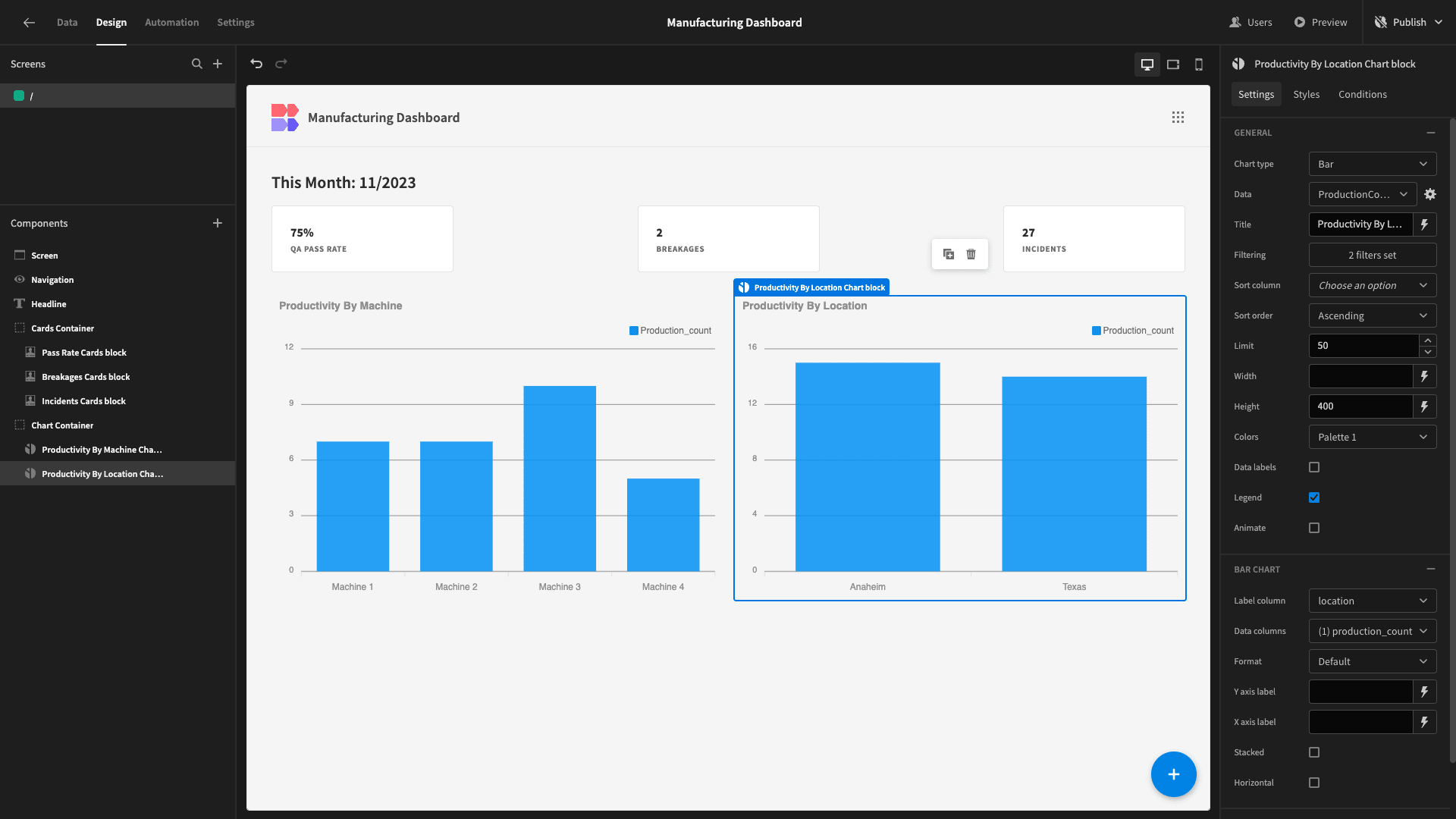The height and width of the screenshot is (819, 1456).
Task: Redo the last change
Action: [x=281, y=64]
